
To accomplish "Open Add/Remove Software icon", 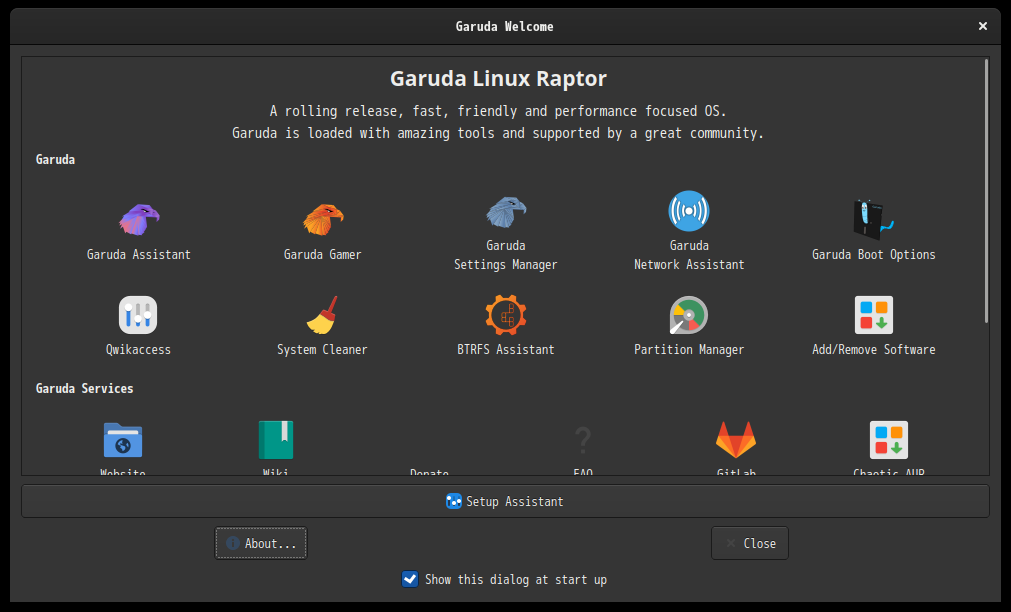I will point(874,315).
